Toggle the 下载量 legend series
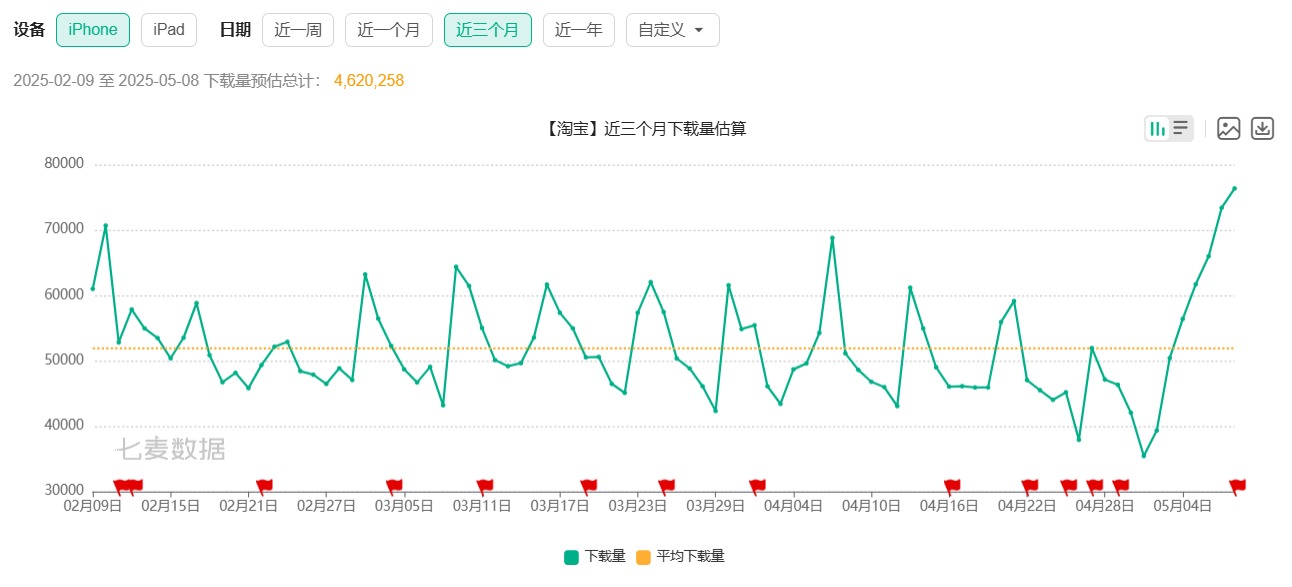 point(595,557)
